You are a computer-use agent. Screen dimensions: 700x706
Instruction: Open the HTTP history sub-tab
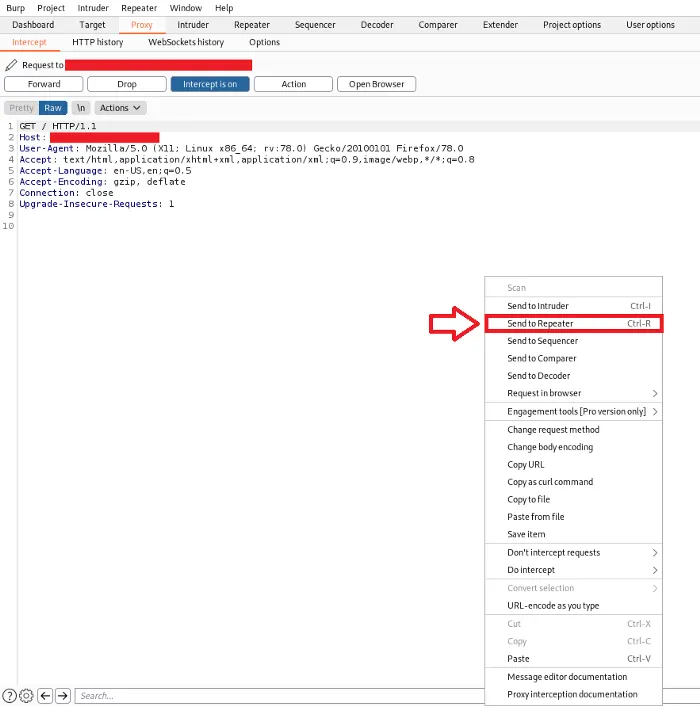[98, 42]
